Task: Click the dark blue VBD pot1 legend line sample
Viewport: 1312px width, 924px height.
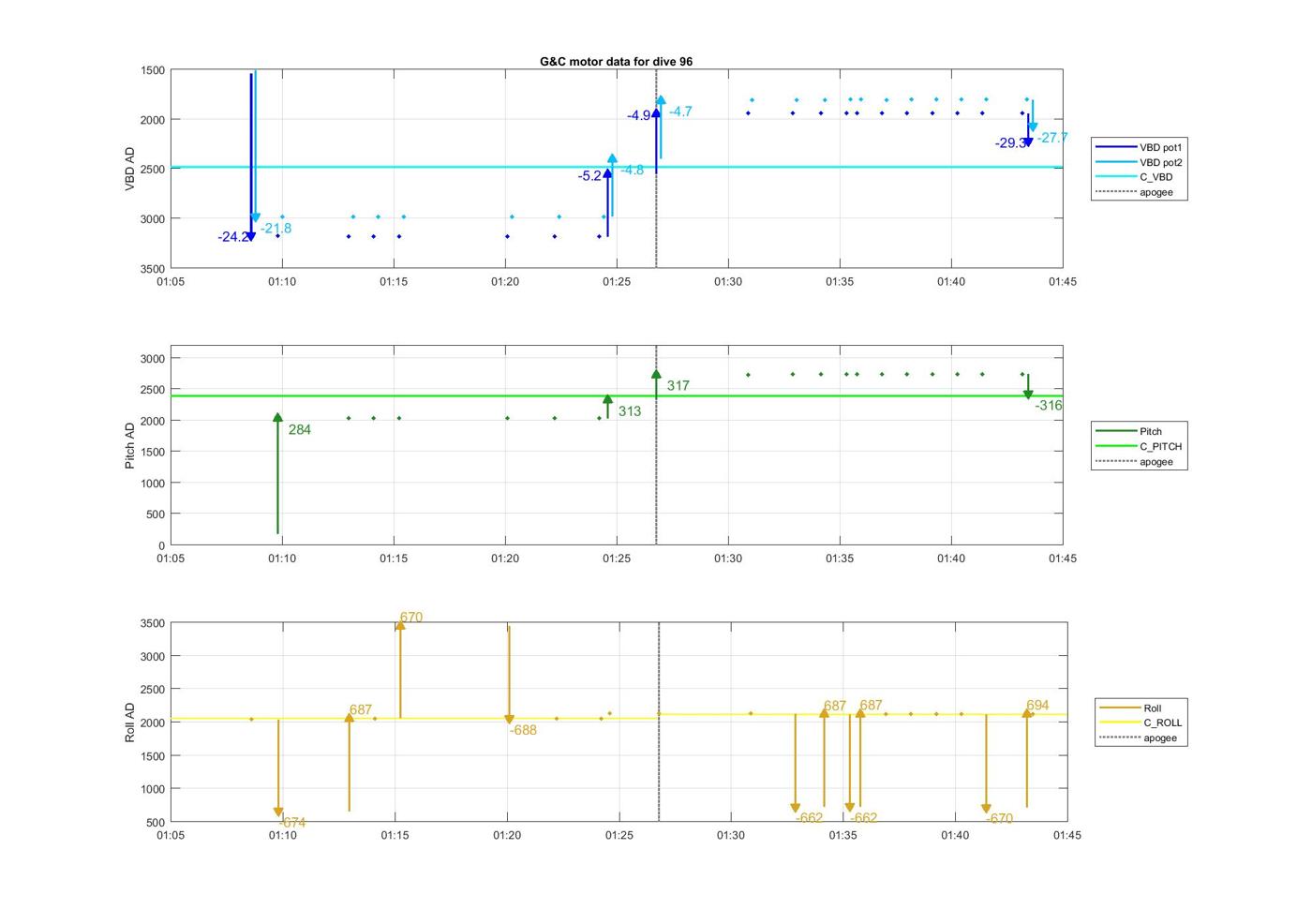Action: pos(1115,147)
